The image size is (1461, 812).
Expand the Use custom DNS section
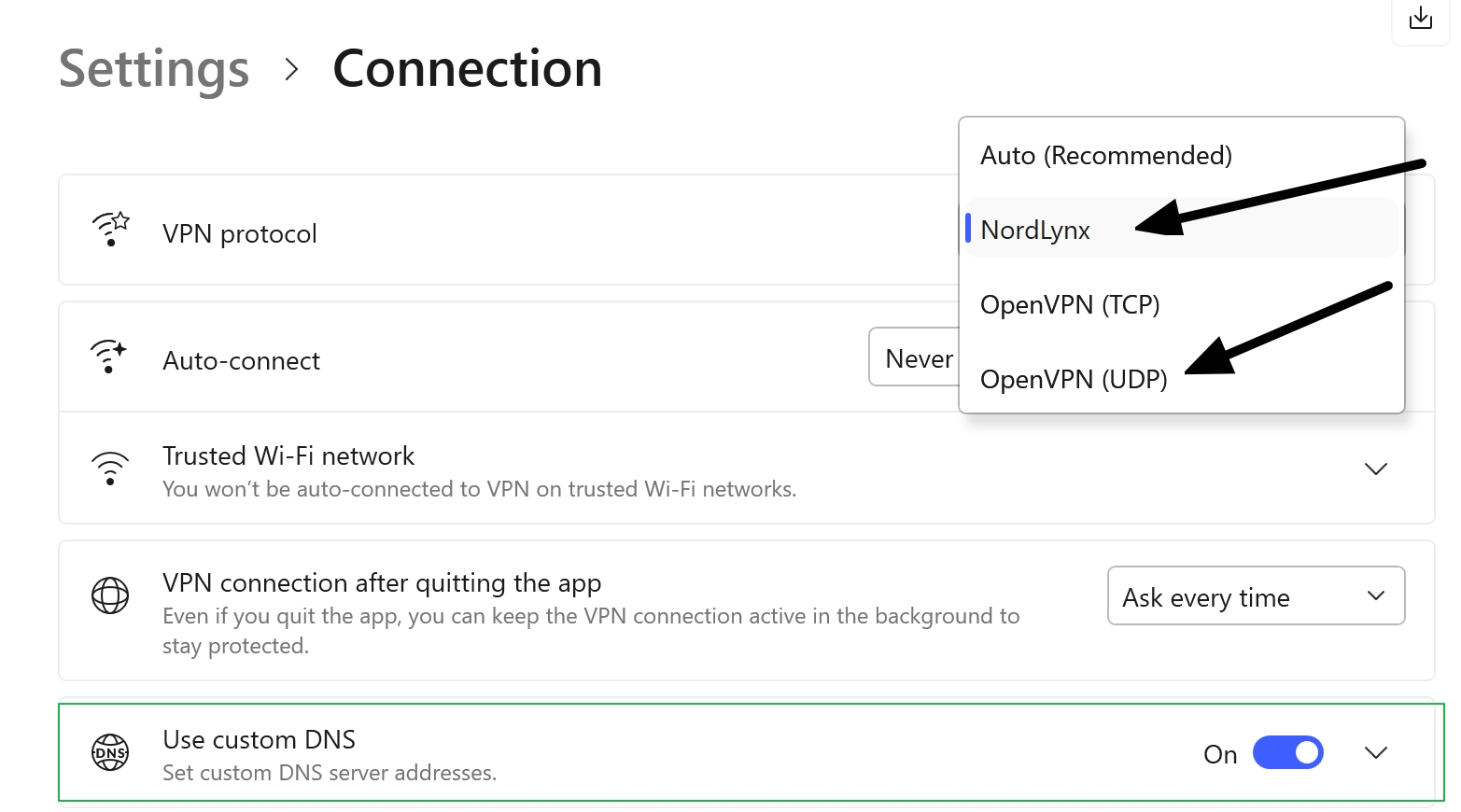(1375, 752)
